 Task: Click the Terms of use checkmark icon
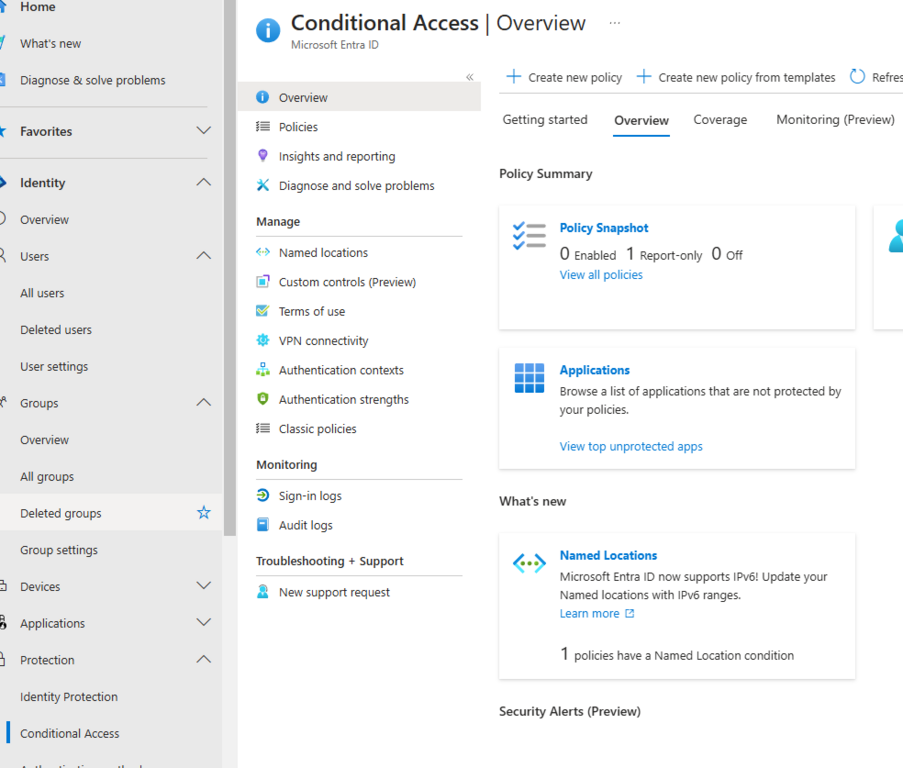263,311
